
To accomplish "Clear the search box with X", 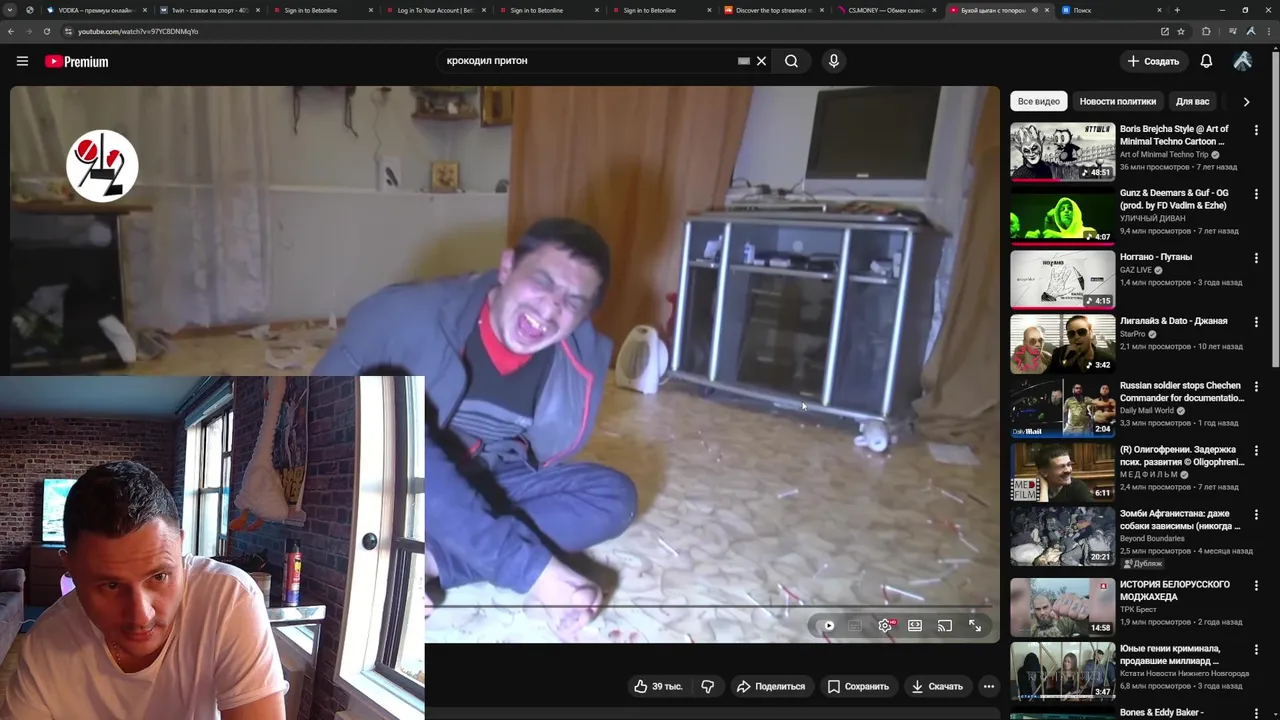I will [x=761, y=61].
